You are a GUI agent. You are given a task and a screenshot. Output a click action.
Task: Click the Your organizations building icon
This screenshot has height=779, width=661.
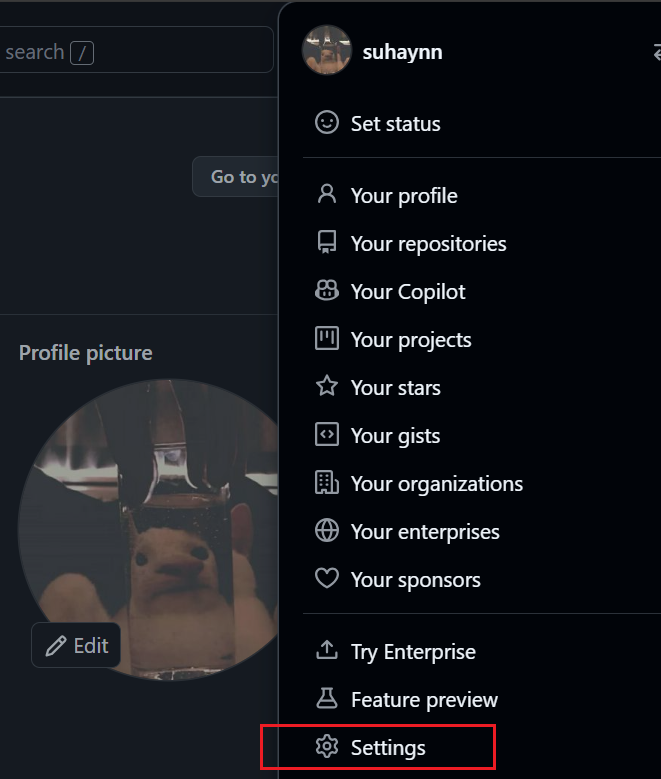[x=327, y=483]
